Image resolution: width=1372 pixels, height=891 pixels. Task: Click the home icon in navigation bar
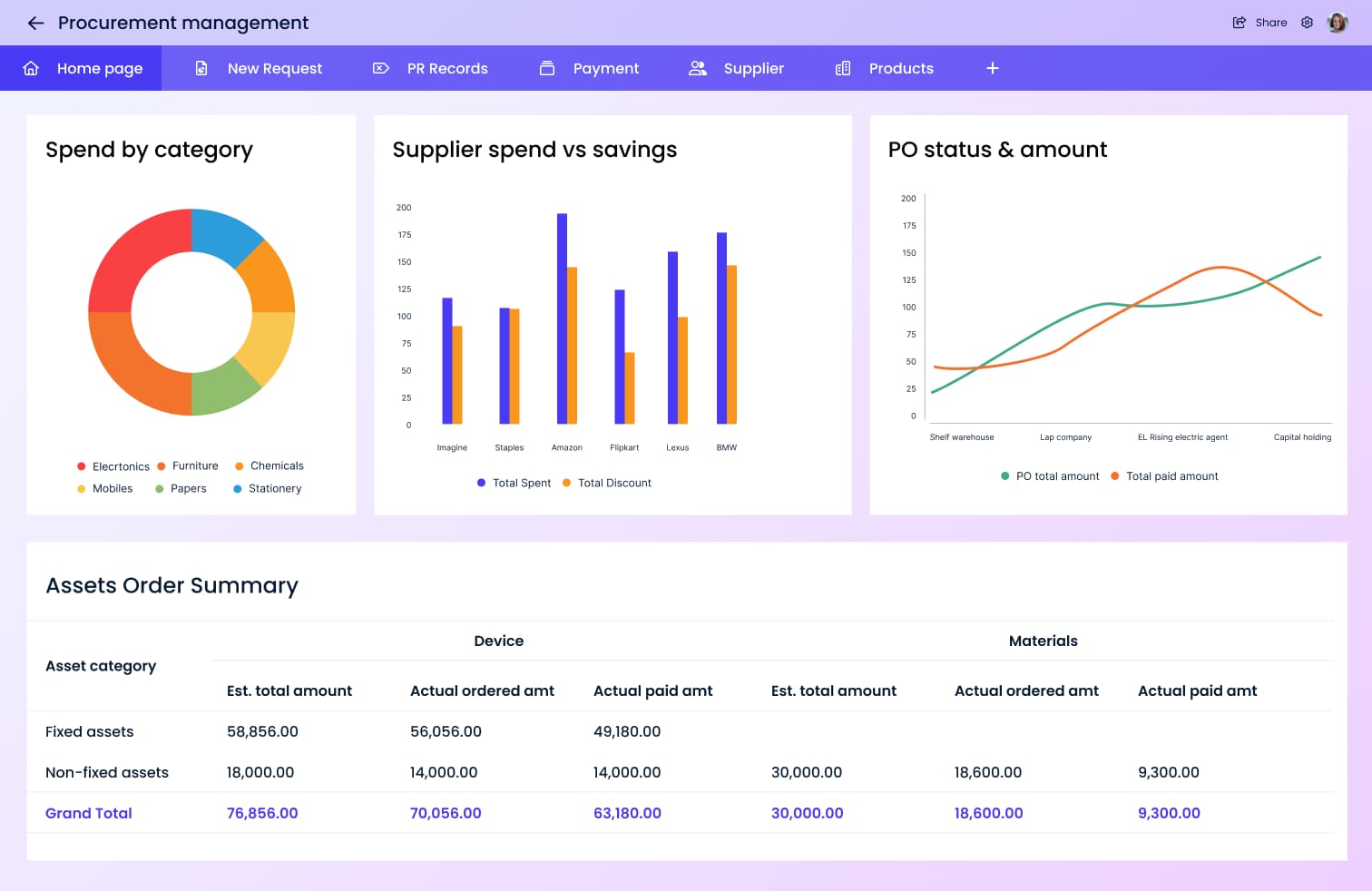point(31,68)
